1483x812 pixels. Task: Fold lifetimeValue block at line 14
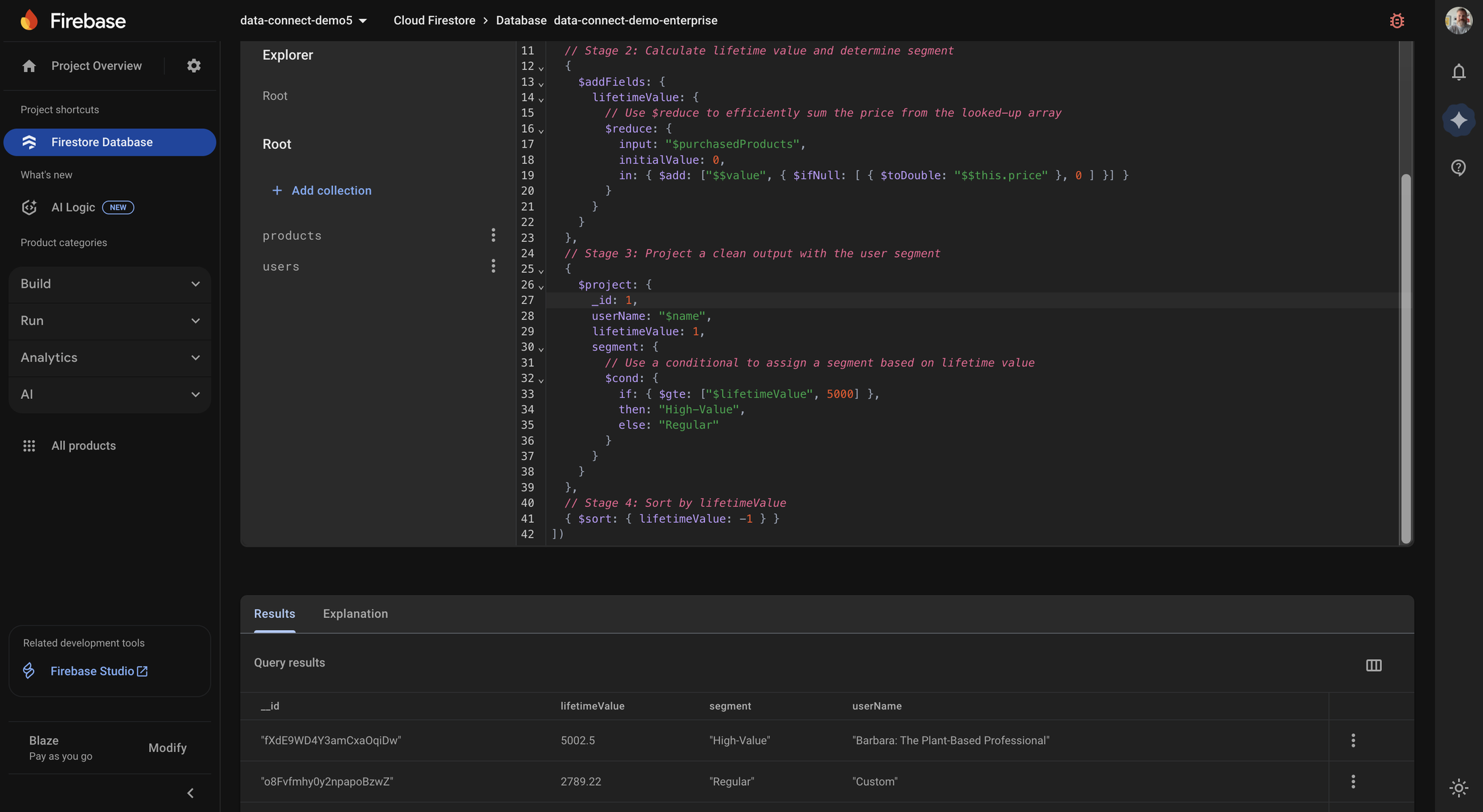point(541,98)
